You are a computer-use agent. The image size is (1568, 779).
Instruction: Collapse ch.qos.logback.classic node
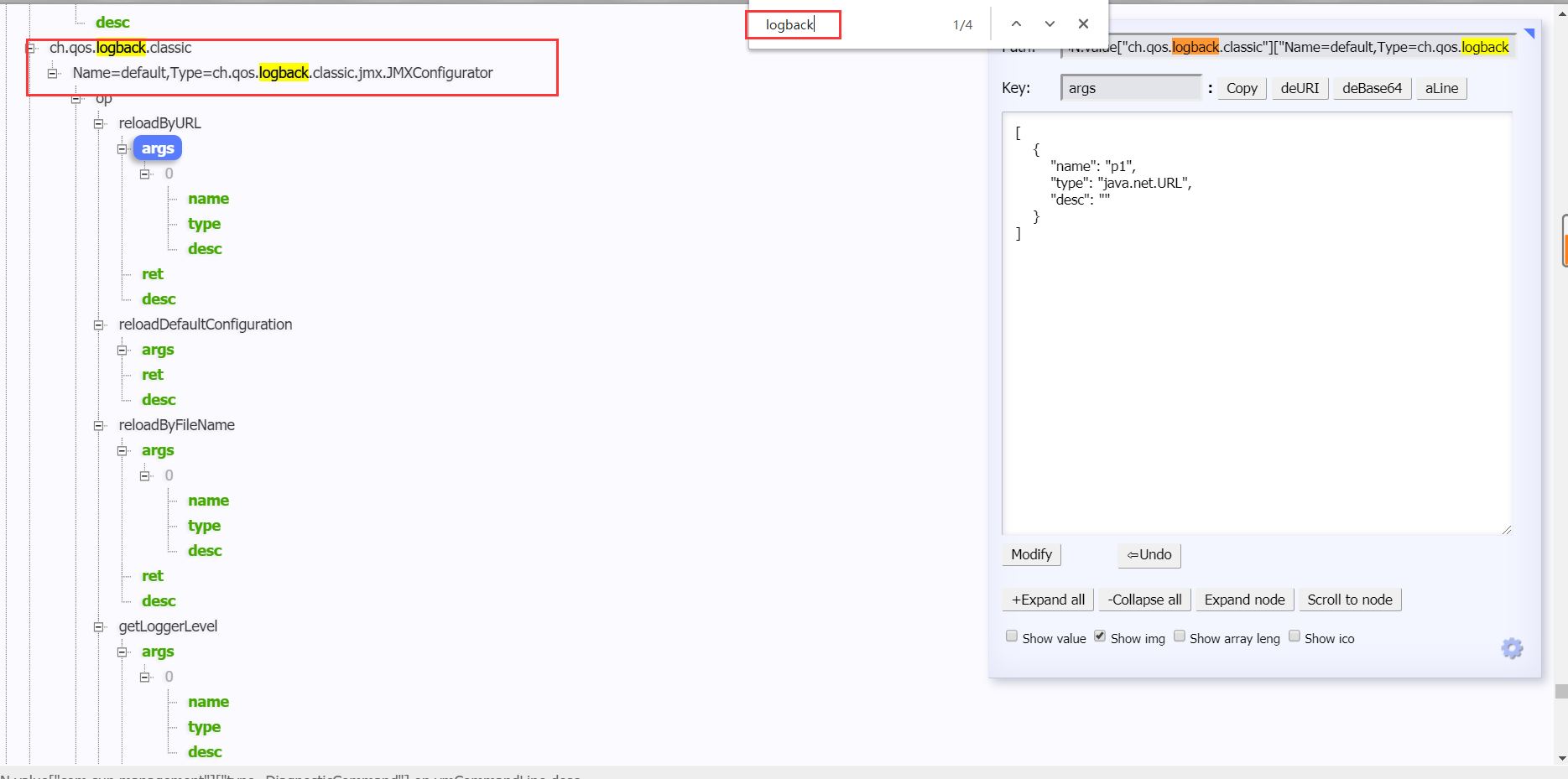point(30,48)
